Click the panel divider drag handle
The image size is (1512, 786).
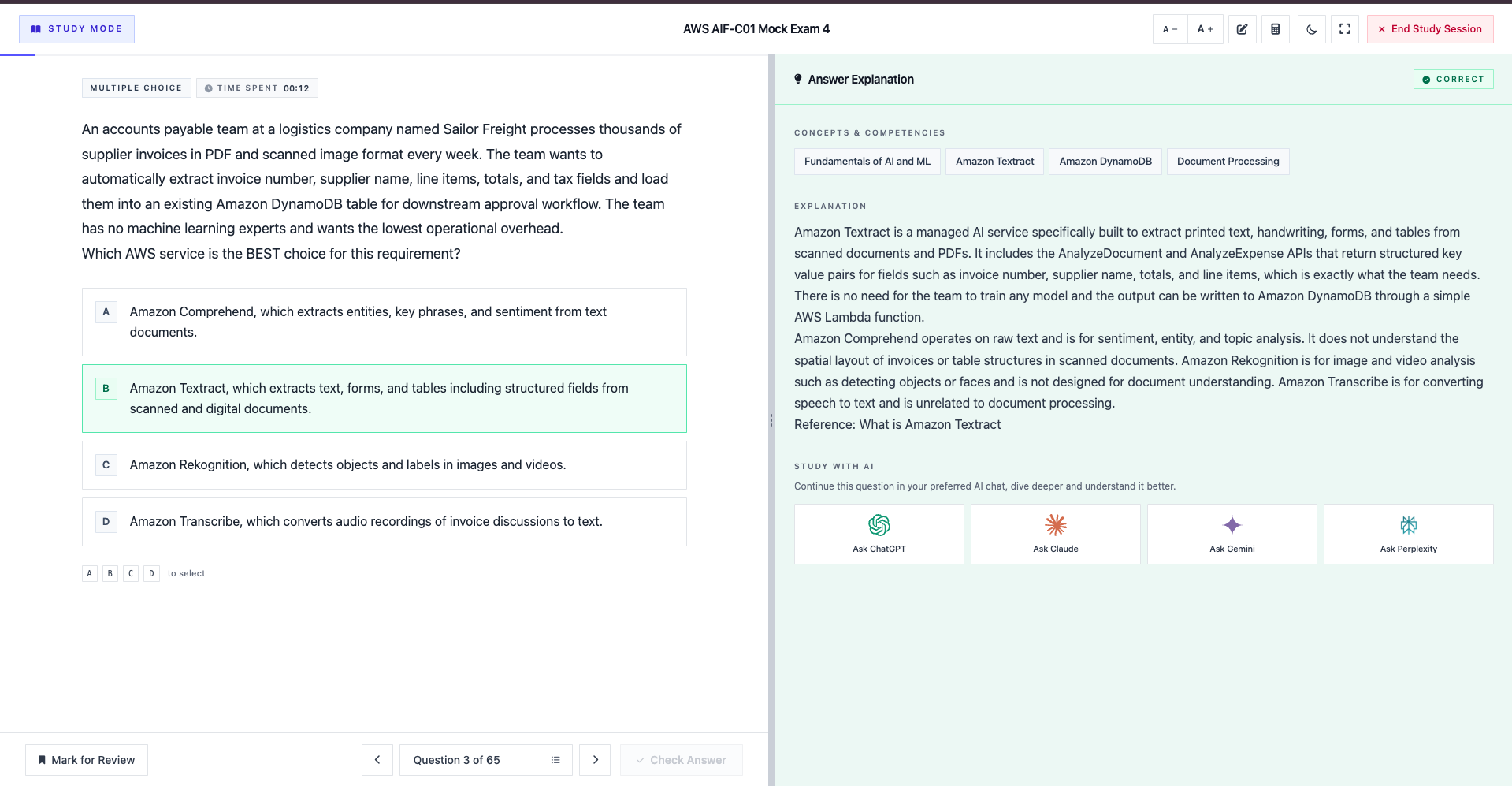tap(771, 420)
